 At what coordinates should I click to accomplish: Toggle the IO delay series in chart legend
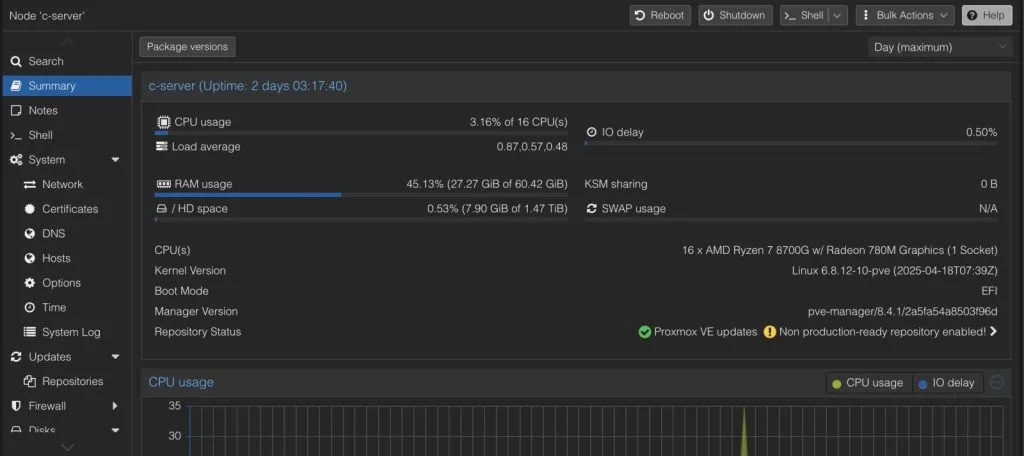coord(946,383)
